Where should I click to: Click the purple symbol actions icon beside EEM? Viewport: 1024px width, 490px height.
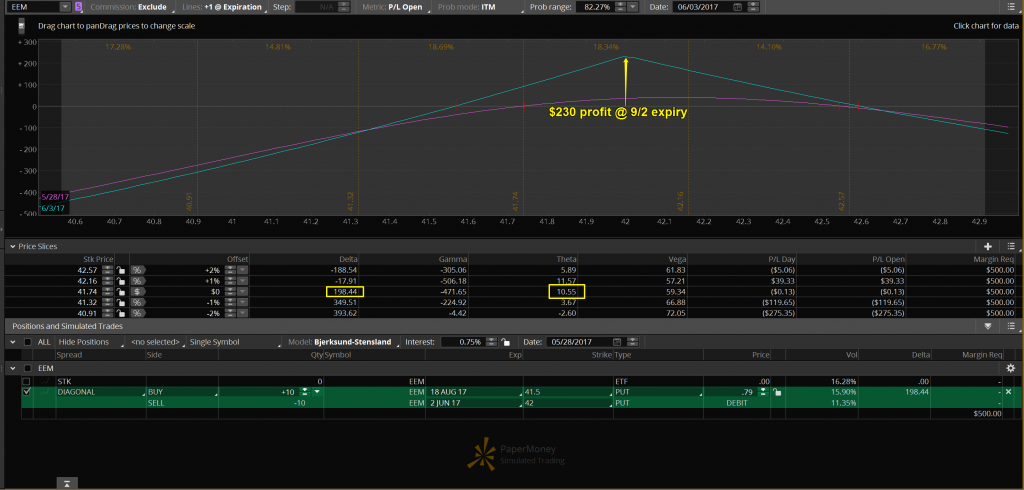point(79,7)
